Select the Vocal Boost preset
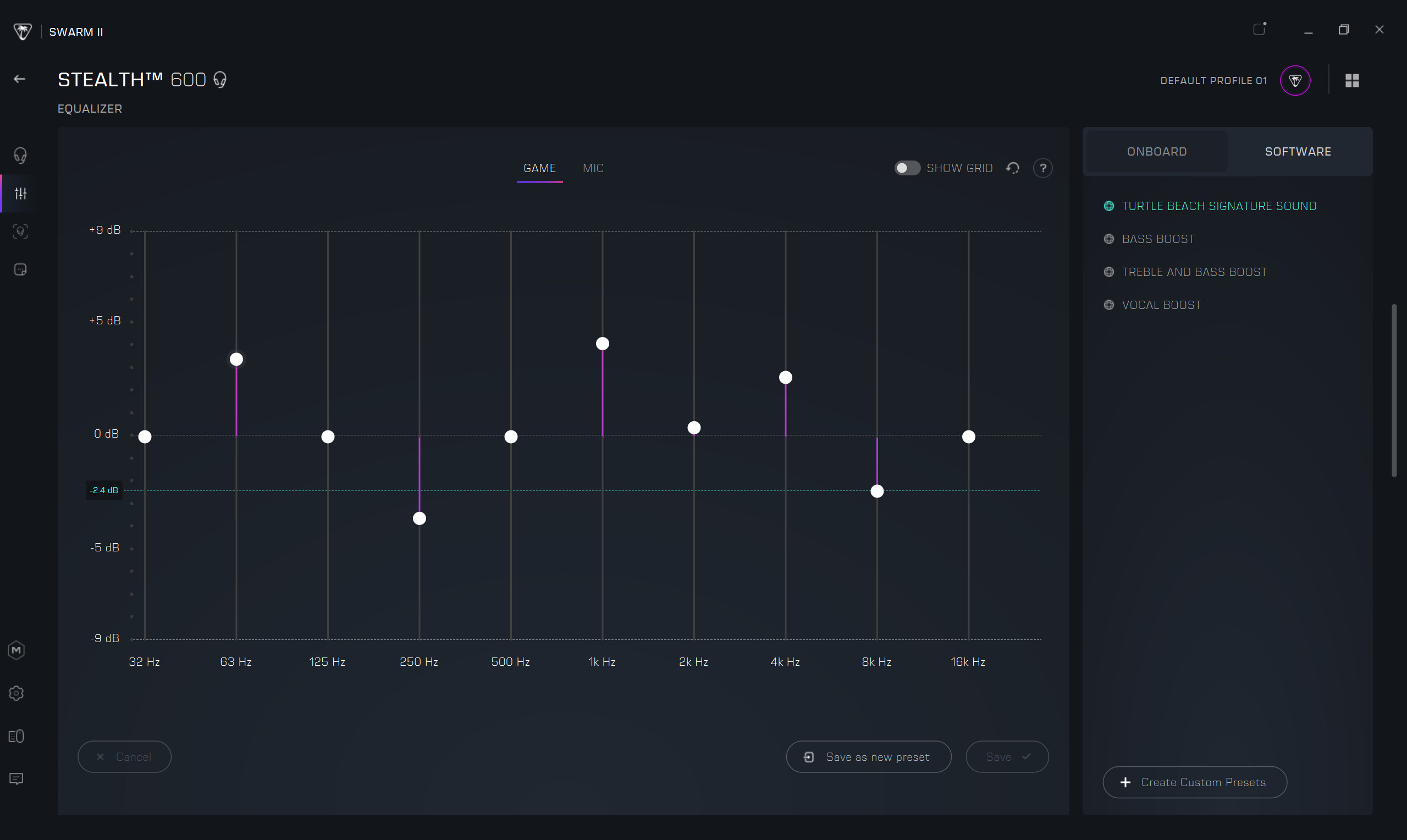Image resolution: width=1407 pixels, height=840 pixels. [1161, 305]
